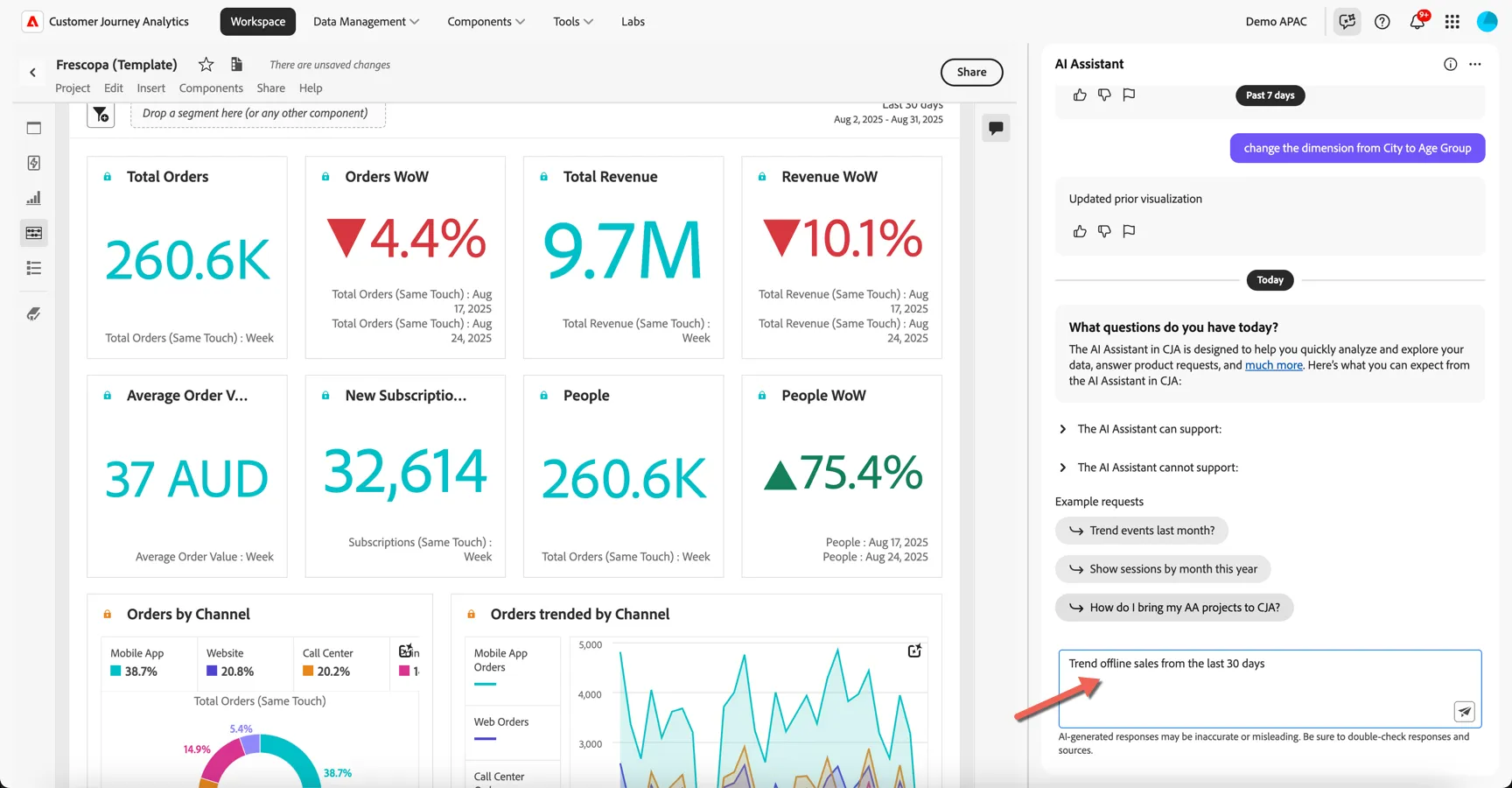
Task: Flag the 'Updated prior visualization' response
Action: [1129, 231]
